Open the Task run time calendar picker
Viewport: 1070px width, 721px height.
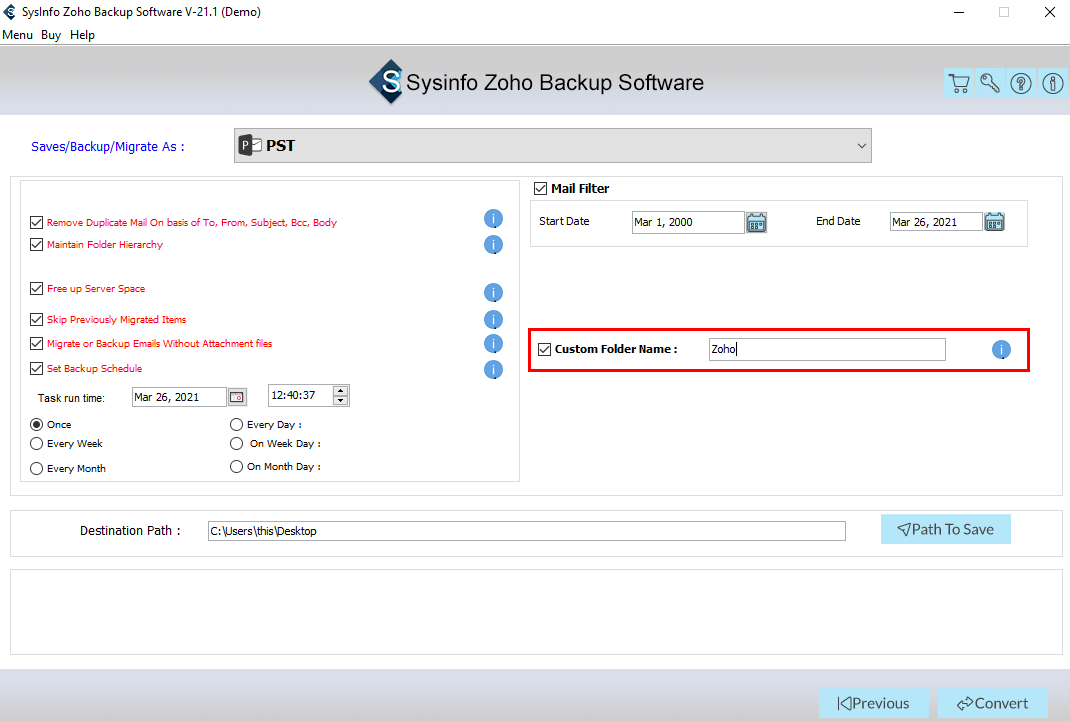[237, 397]
